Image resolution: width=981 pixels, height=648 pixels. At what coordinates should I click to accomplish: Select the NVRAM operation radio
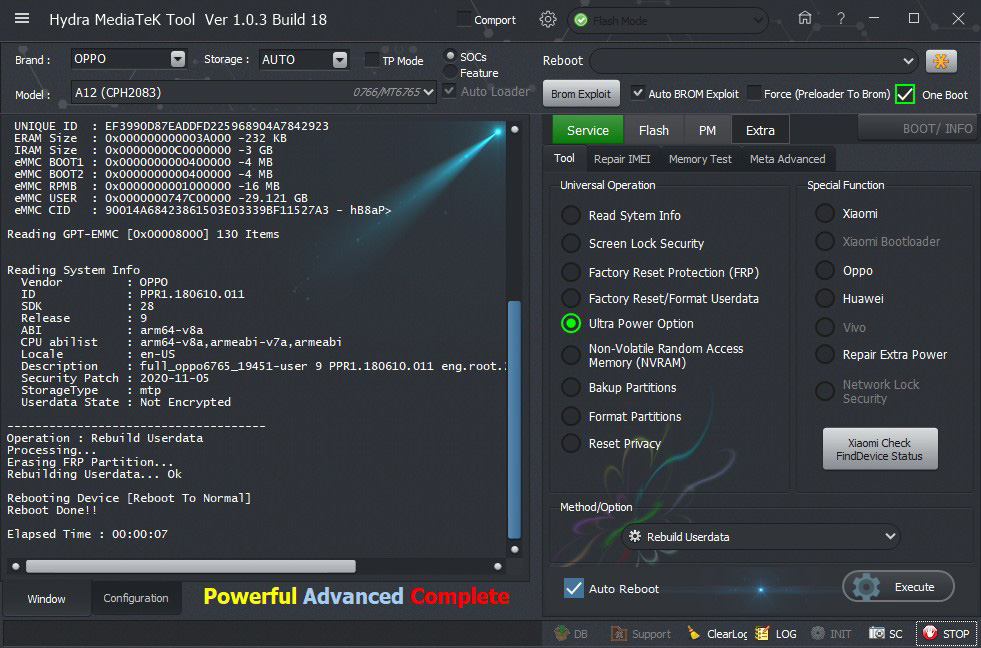(571, 355)
